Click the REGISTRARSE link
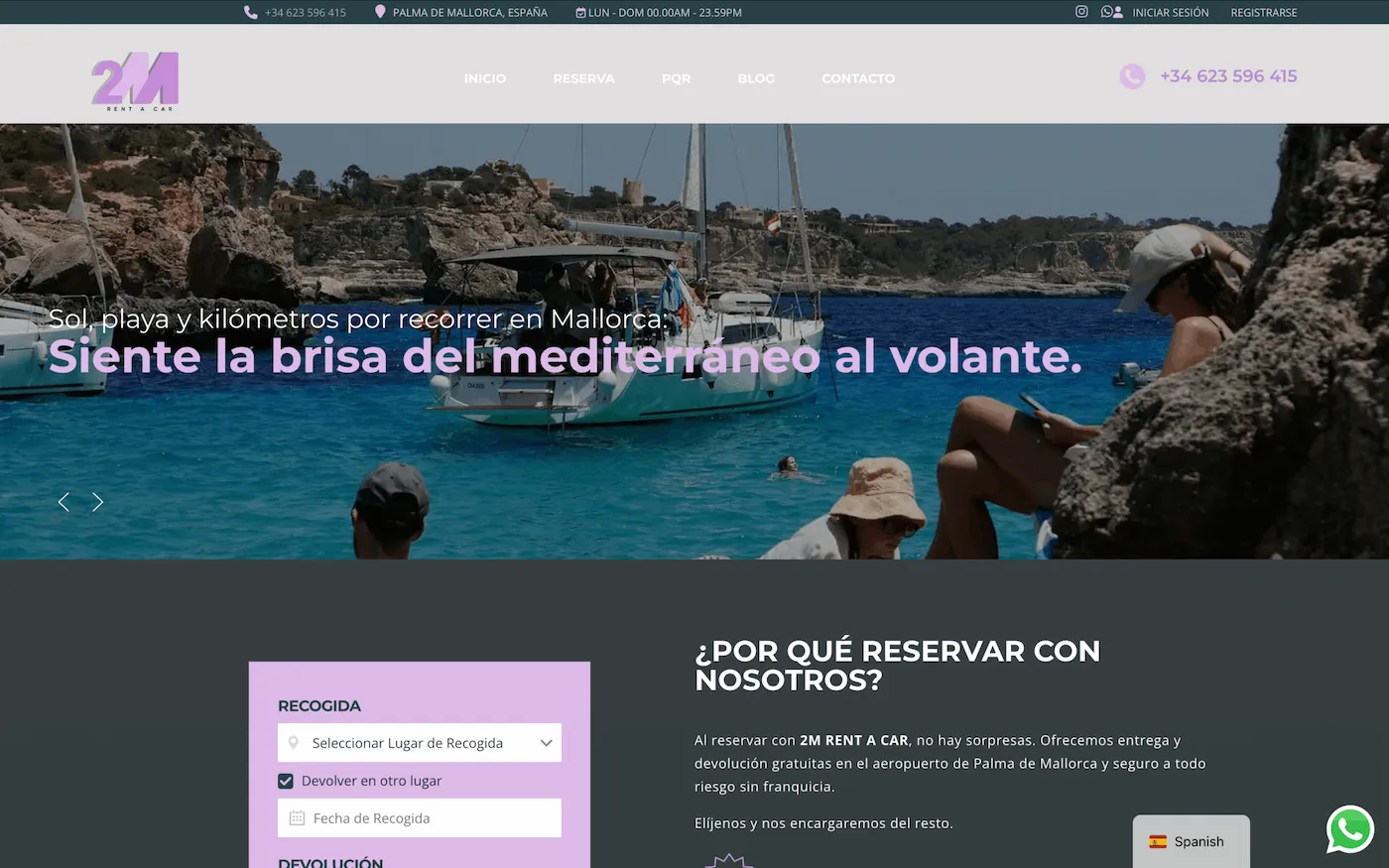 [x=1264, y=13]
